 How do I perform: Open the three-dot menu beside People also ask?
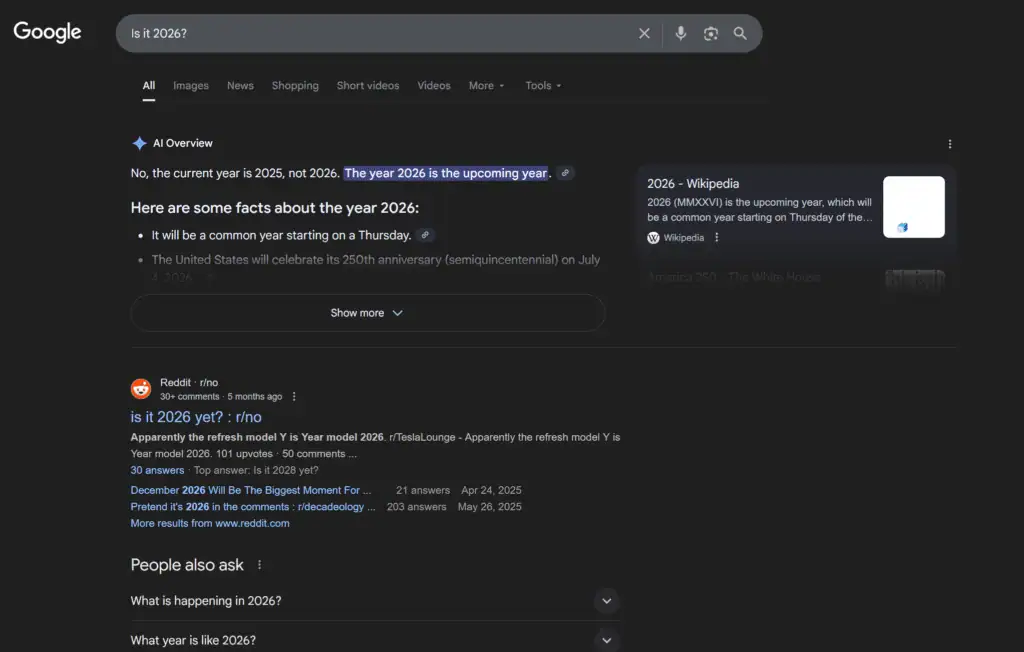[x=258, y=565]
